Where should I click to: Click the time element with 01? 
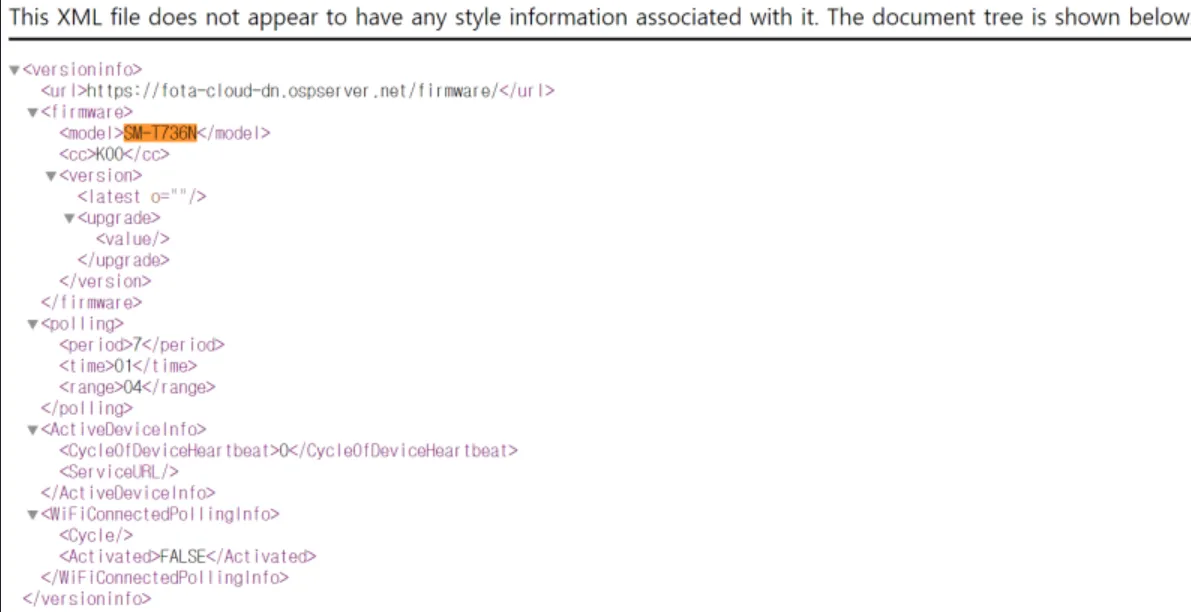click(x=128, y=366)
